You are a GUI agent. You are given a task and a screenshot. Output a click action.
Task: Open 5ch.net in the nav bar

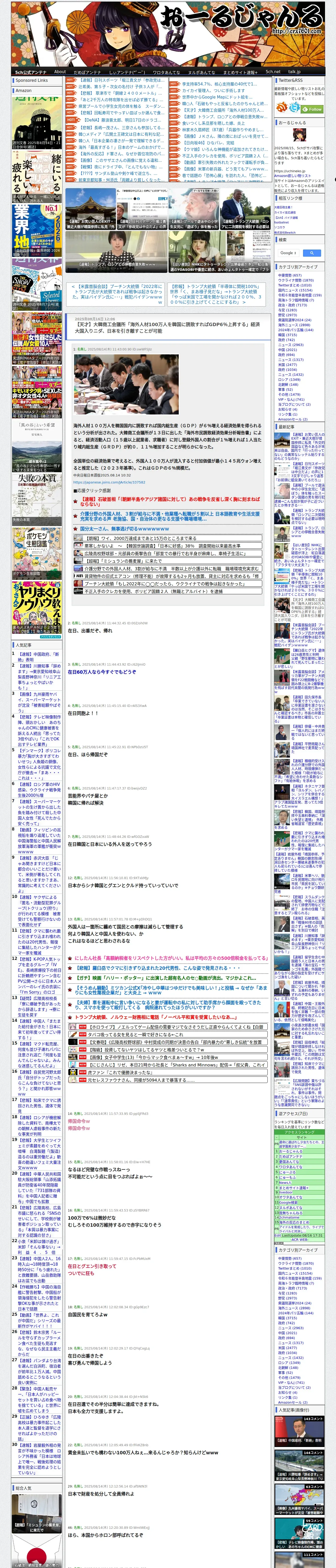pyautogui.click(x=273, y=72)
